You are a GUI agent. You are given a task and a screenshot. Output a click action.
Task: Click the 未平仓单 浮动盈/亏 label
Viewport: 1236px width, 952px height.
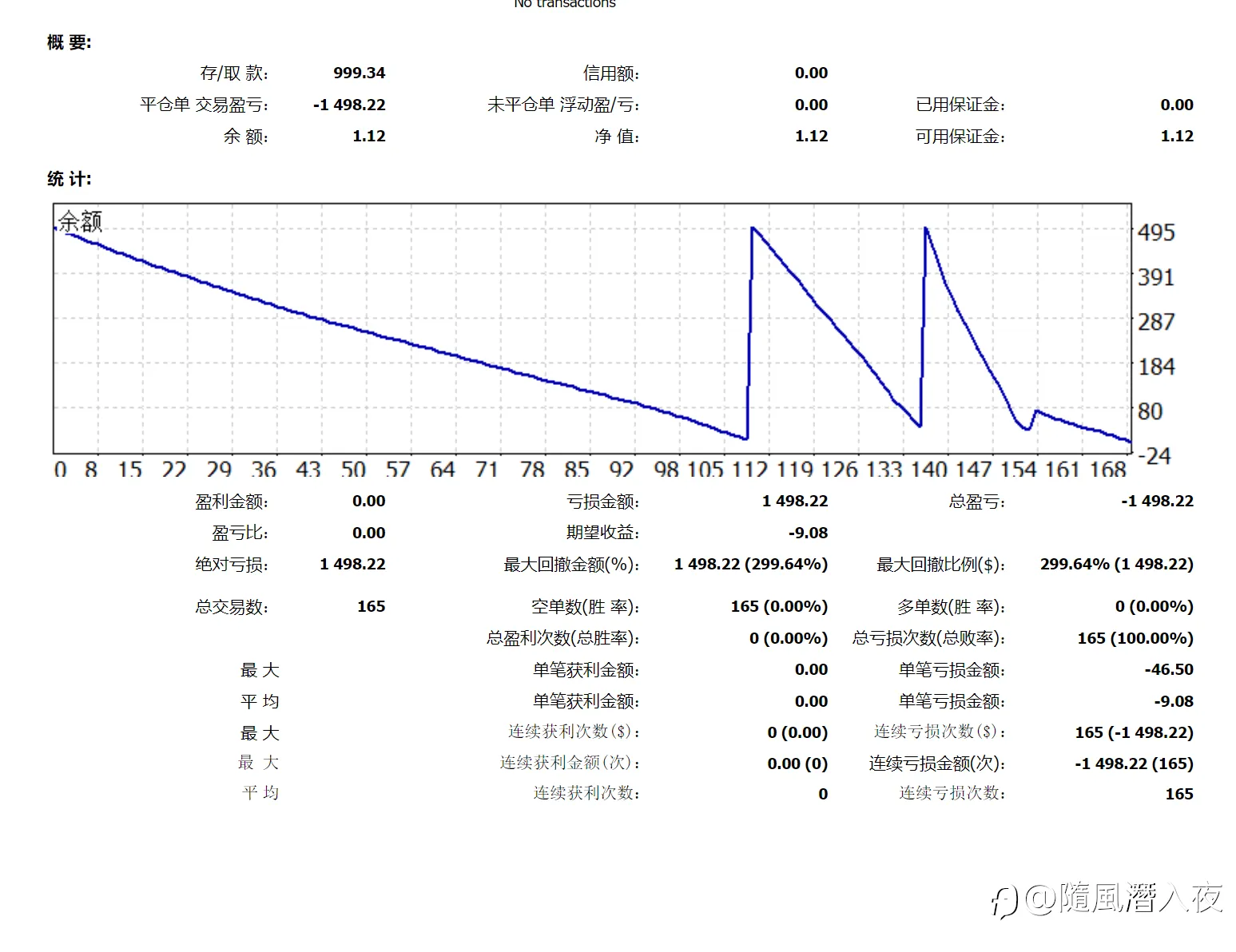pos(563,105)
